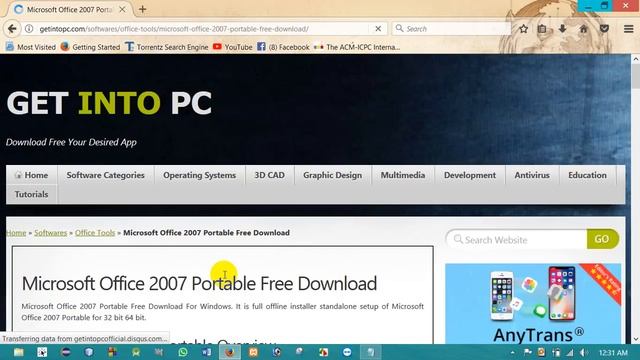Open a new browser tab

pos(142,9)
